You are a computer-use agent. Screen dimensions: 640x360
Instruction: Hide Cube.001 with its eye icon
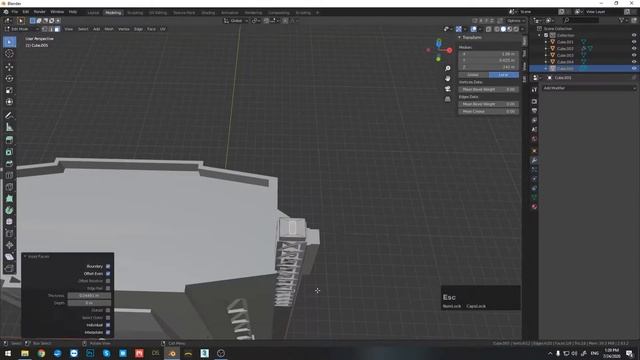coord(634,42)
